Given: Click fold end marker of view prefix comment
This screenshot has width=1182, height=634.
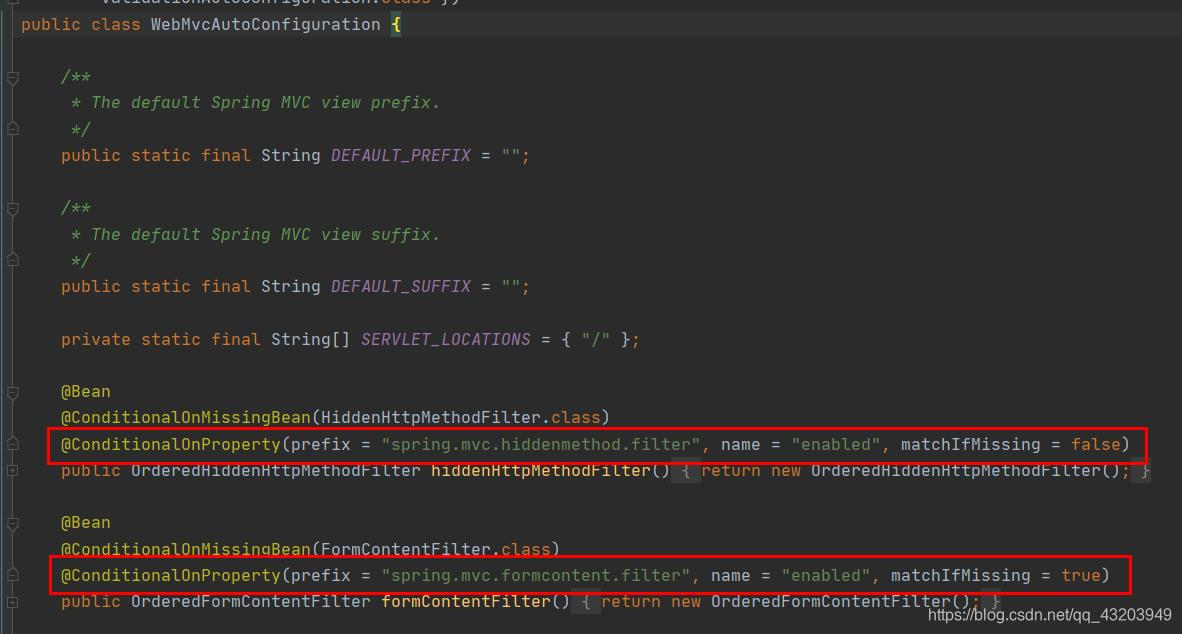Looking at the screenshot, I should [13, 129].
